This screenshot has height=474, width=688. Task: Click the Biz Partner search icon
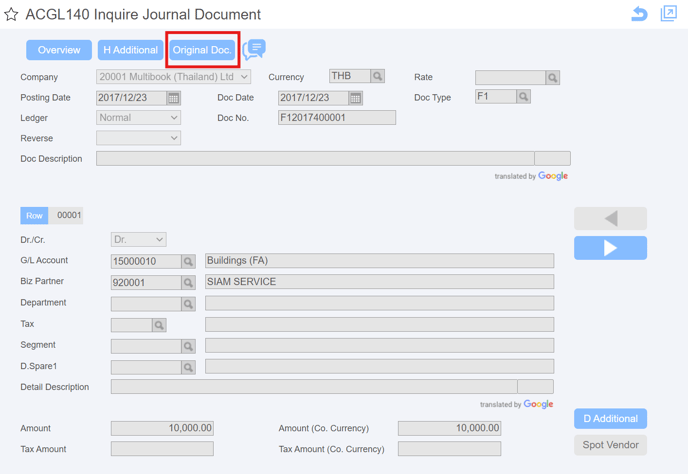188,283
